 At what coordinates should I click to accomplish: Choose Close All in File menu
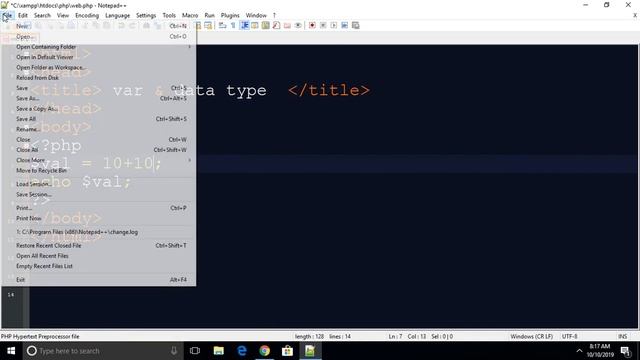[x=99, y=150]
